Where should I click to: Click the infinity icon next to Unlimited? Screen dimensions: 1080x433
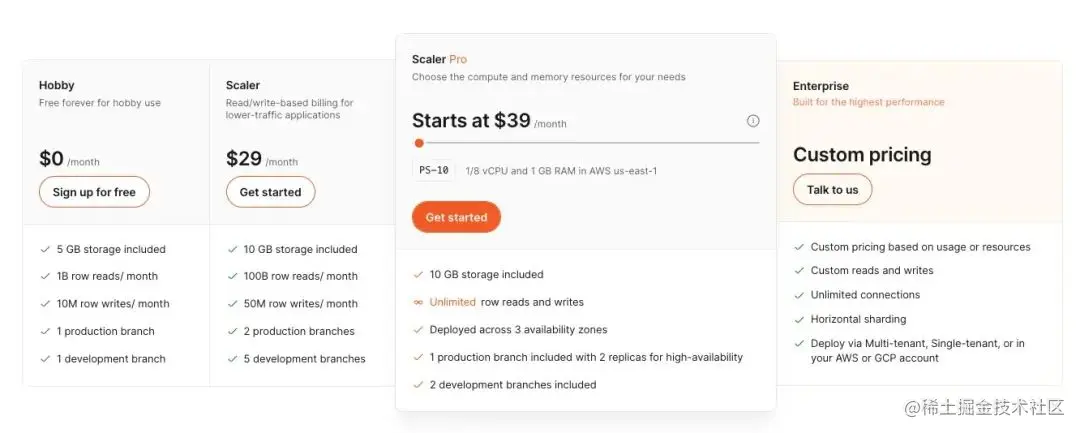(x=418, y=302)
